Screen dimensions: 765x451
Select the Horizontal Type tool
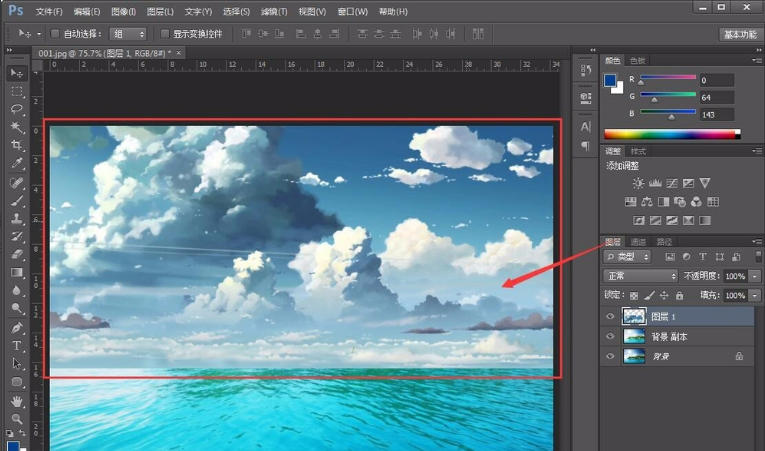click(x=17, y=346)
